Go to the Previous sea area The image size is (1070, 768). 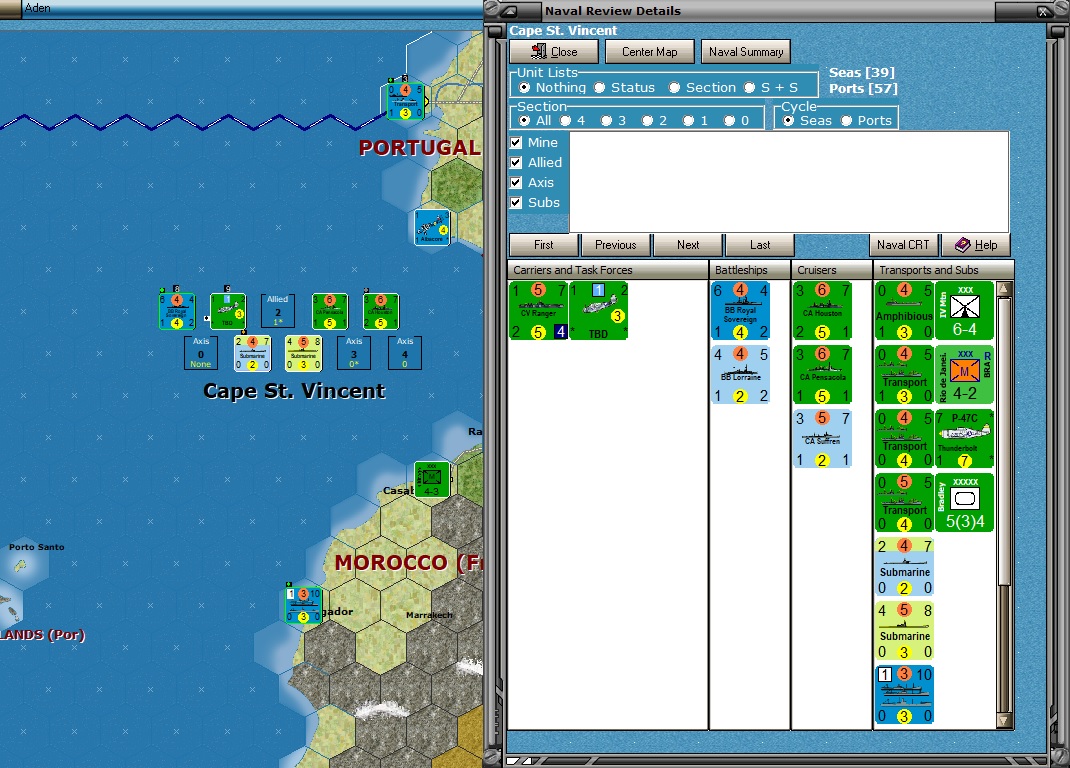[x=616, y=244]
